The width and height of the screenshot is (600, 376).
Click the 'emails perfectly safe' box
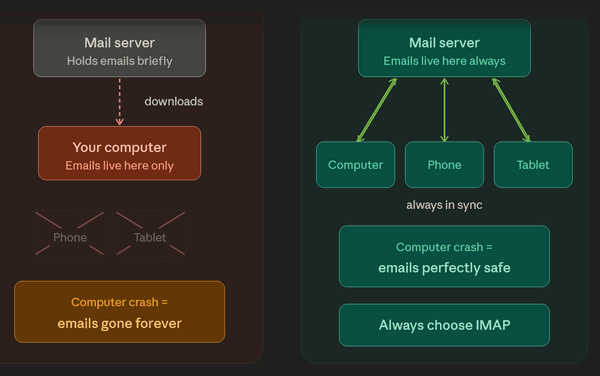tap(444, 256)
